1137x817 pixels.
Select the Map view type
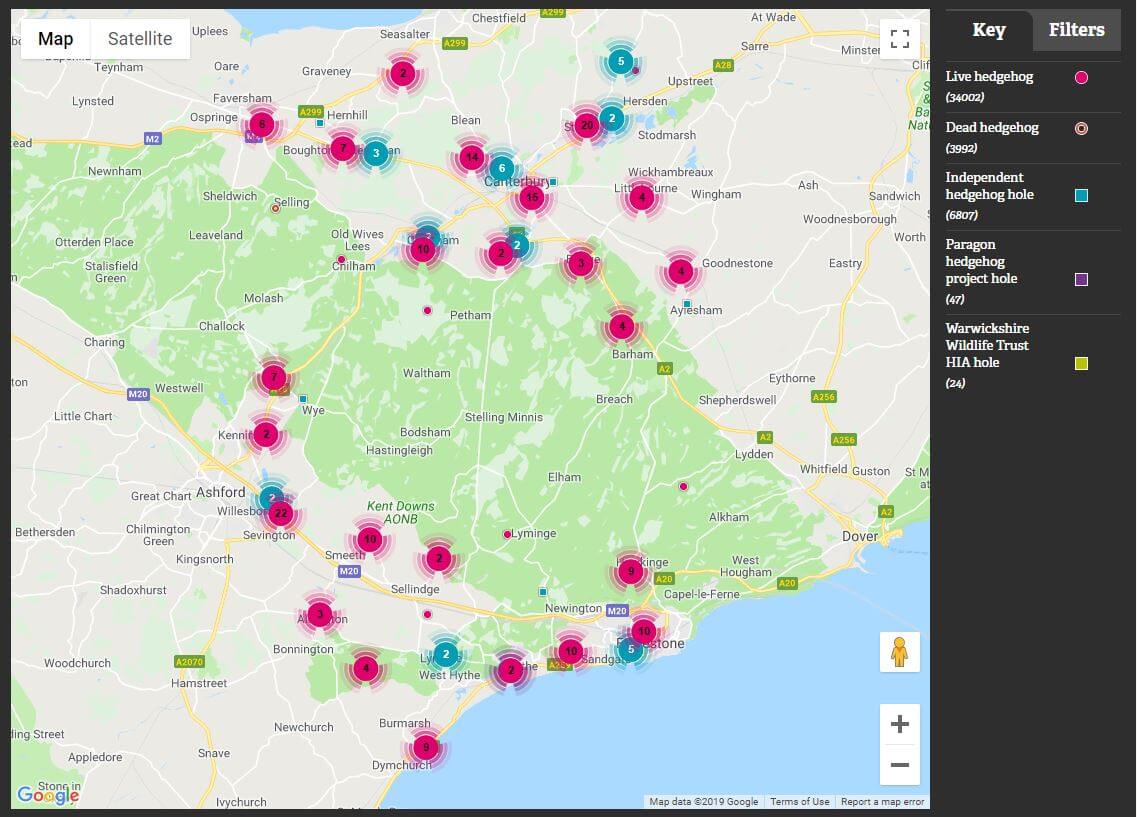56,39
